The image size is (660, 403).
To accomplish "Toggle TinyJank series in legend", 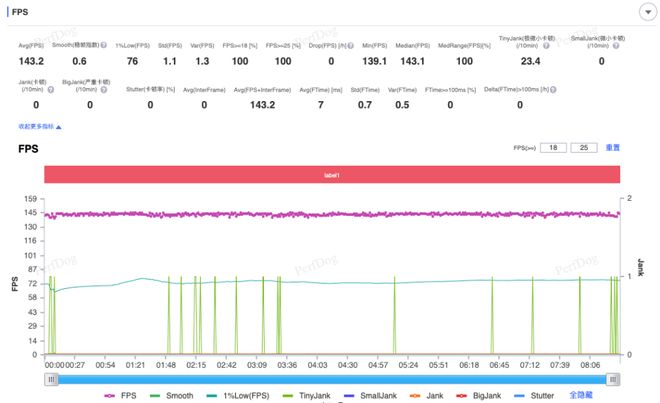I will [x=312, y=395].
